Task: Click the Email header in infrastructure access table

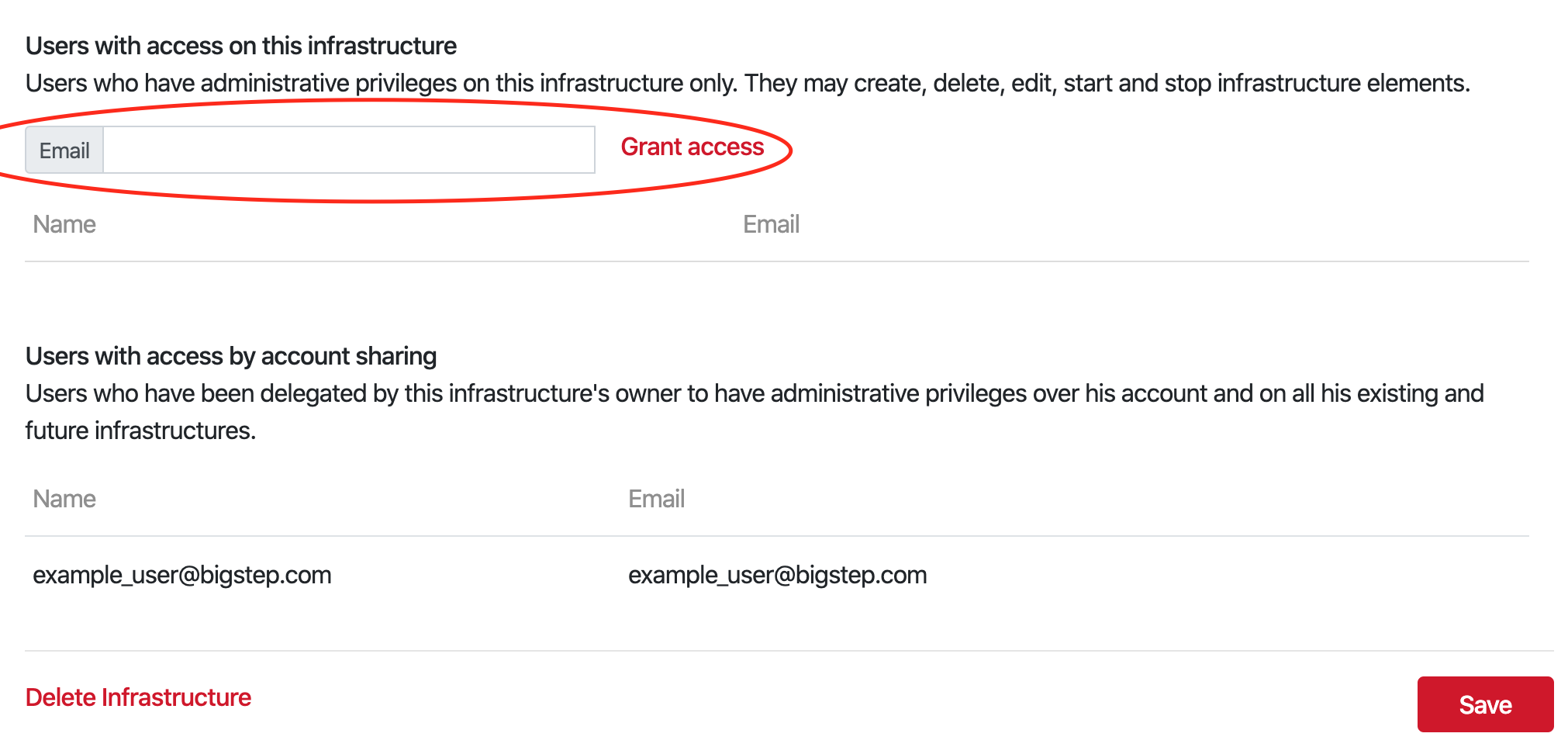Action: coord(771,224)
